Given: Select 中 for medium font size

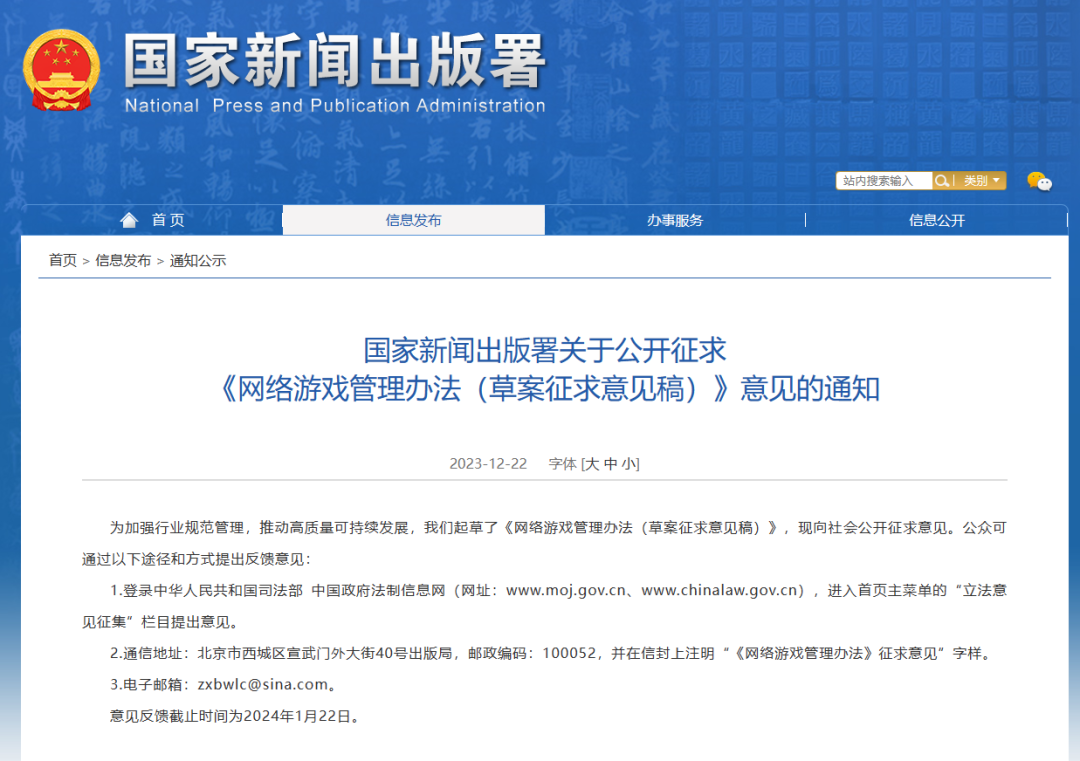Looking at the screenshot, I should tap(609, 463).
